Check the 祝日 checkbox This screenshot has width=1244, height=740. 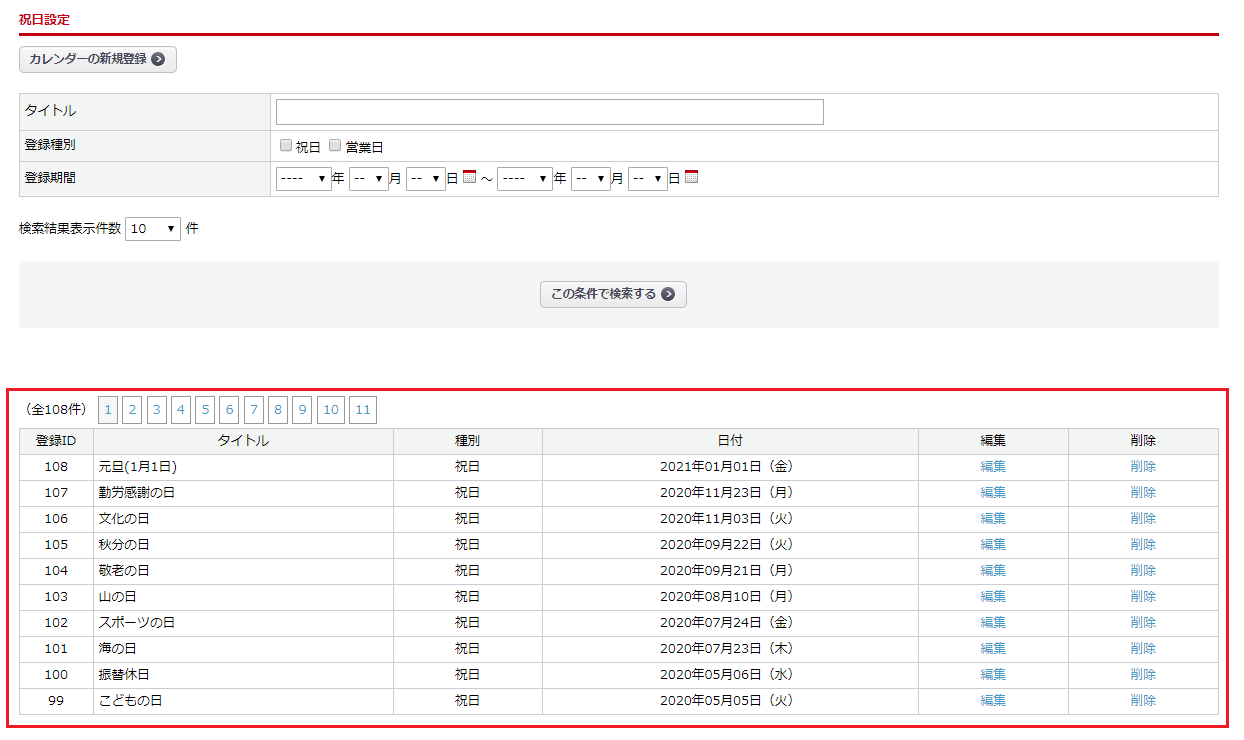[x=286, y=146]
